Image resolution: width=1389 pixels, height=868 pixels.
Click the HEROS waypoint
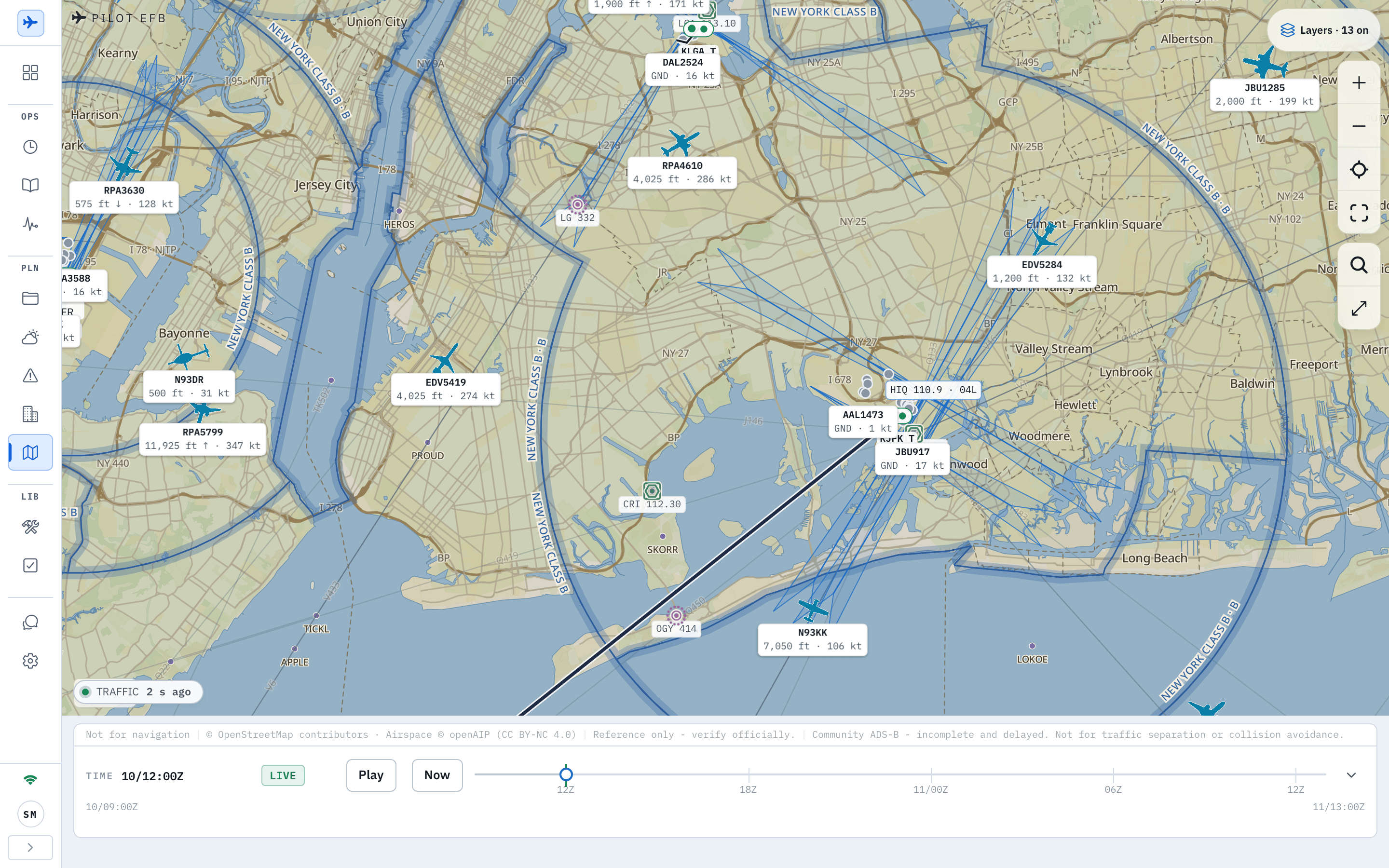coord(399,211)
